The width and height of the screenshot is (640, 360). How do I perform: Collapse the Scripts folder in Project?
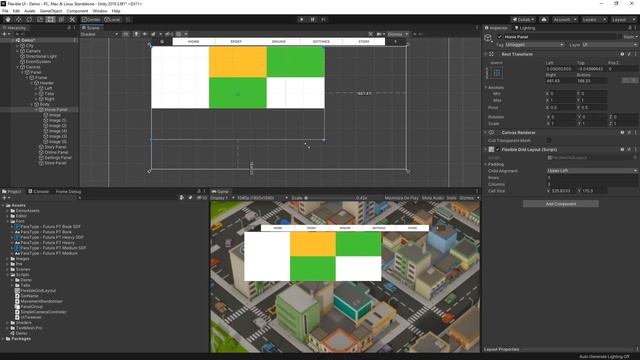coord(8,275)
